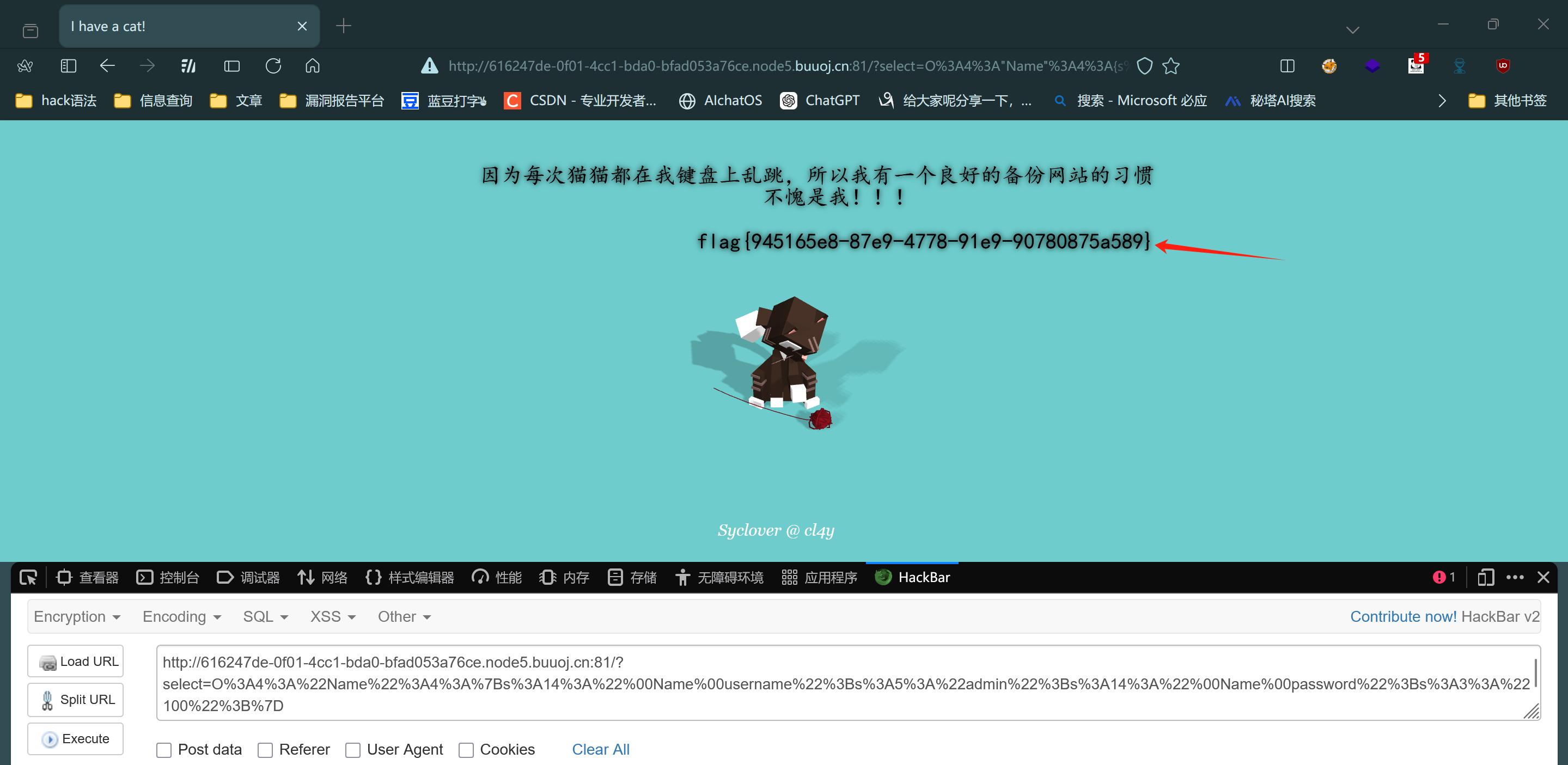Screen dimensions: 1568x765
Task: Check the Referer option in HackBar
Action: pos(265,749)
